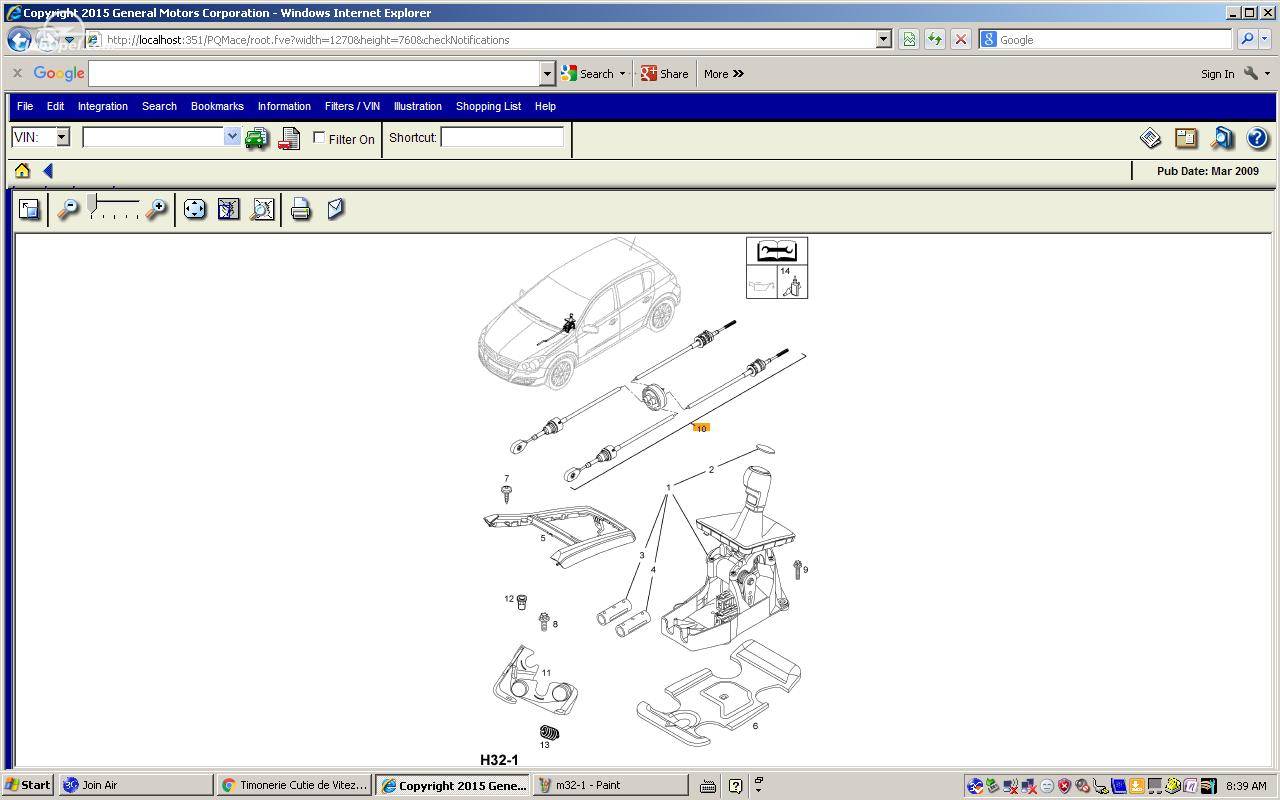Refresh the page in Internet Explorer
1280x800 pixels.
pos(935,39)
